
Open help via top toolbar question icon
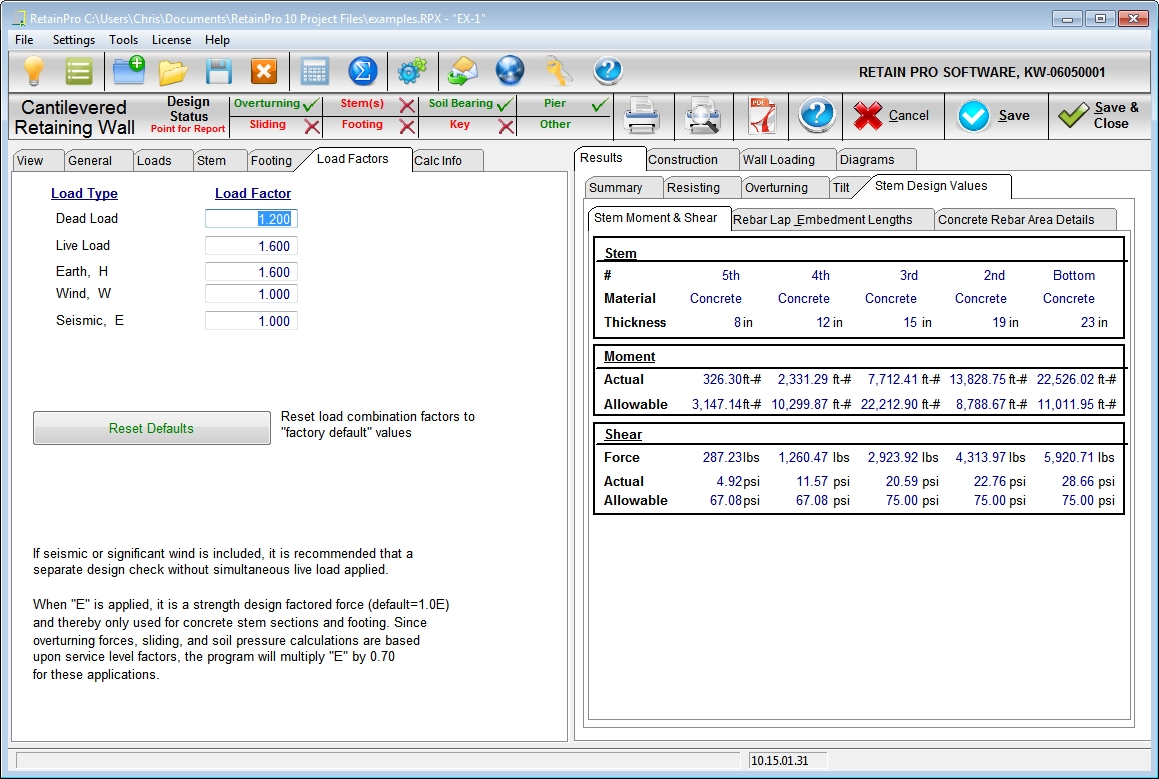tap(608, 72)
